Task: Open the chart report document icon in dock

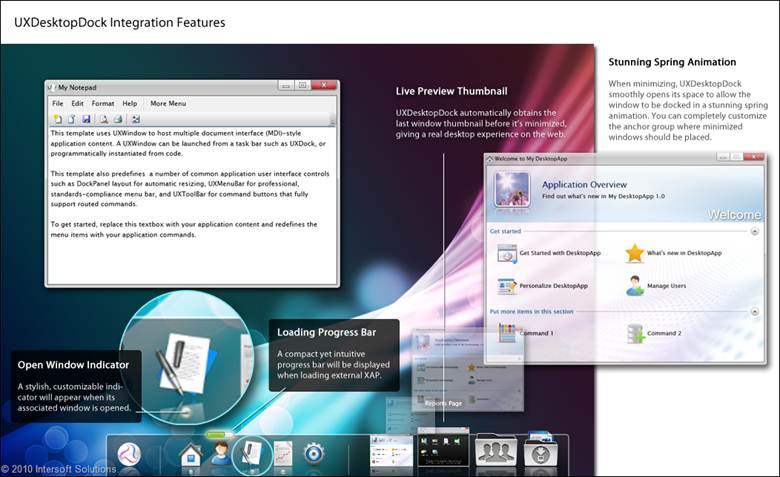Action: pos(283,453)
